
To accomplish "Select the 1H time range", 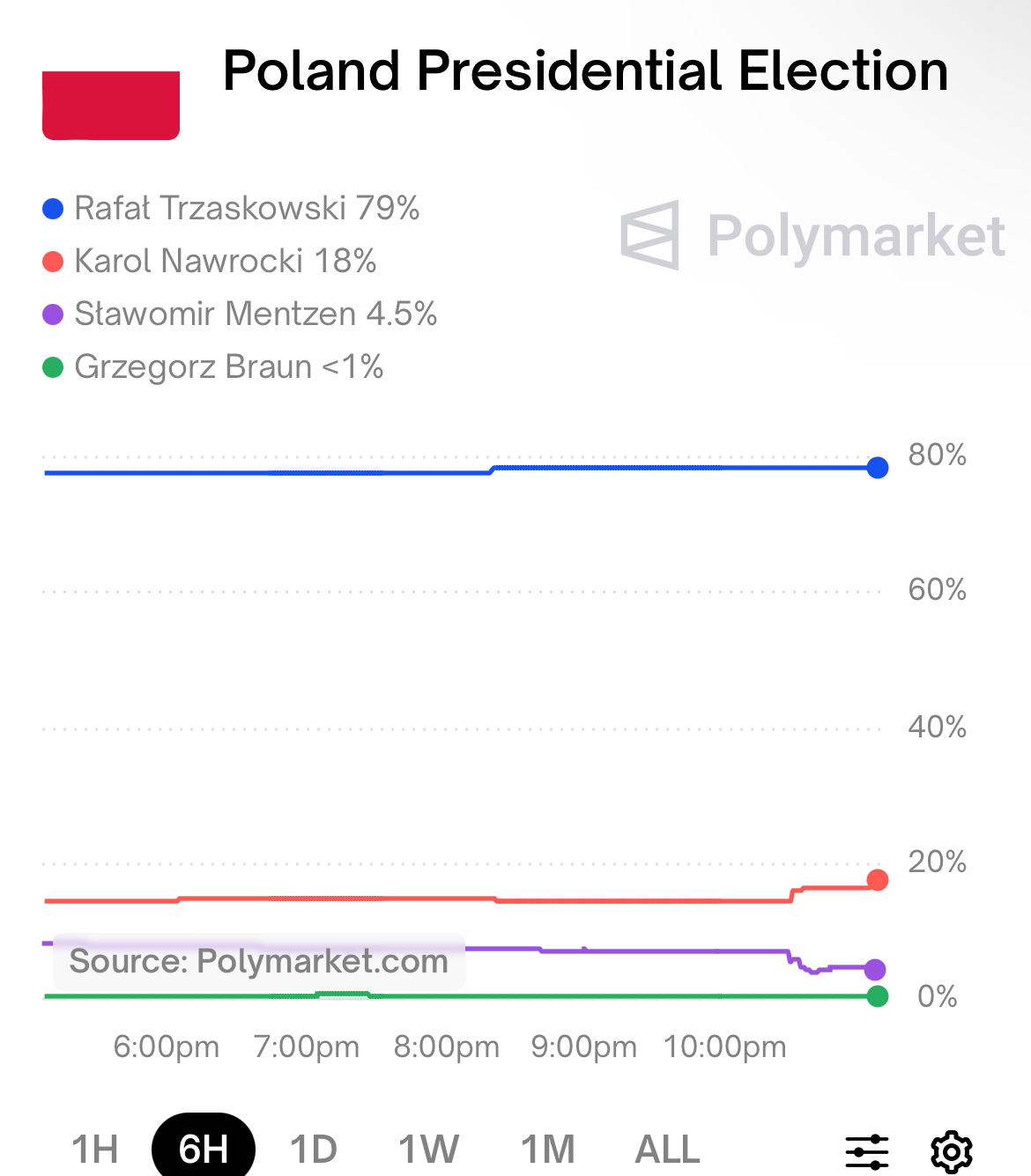I will click(94, 1150).
